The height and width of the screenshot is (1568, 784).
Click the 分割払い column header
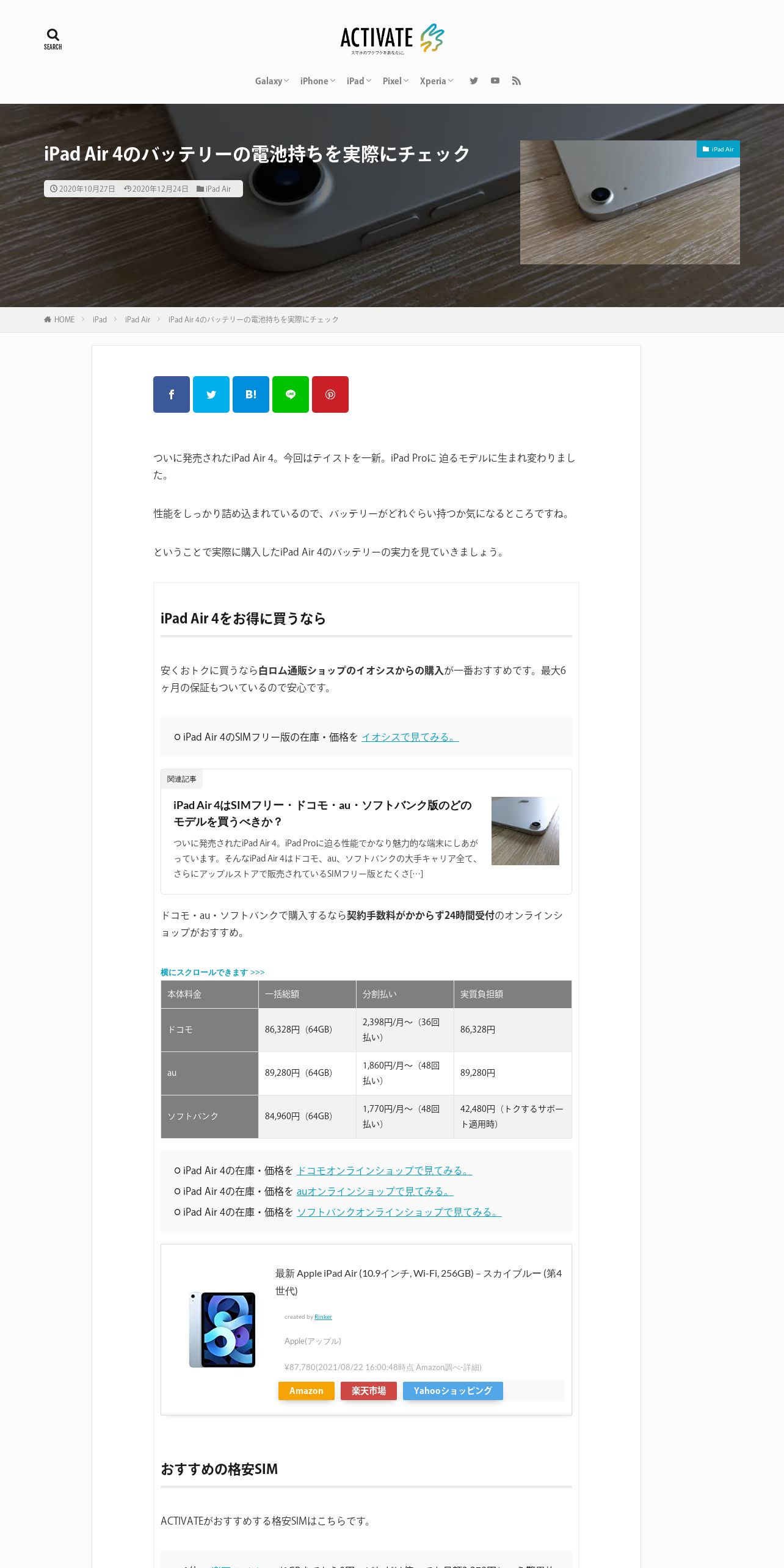pyautogui.click(x=405, y=994)
